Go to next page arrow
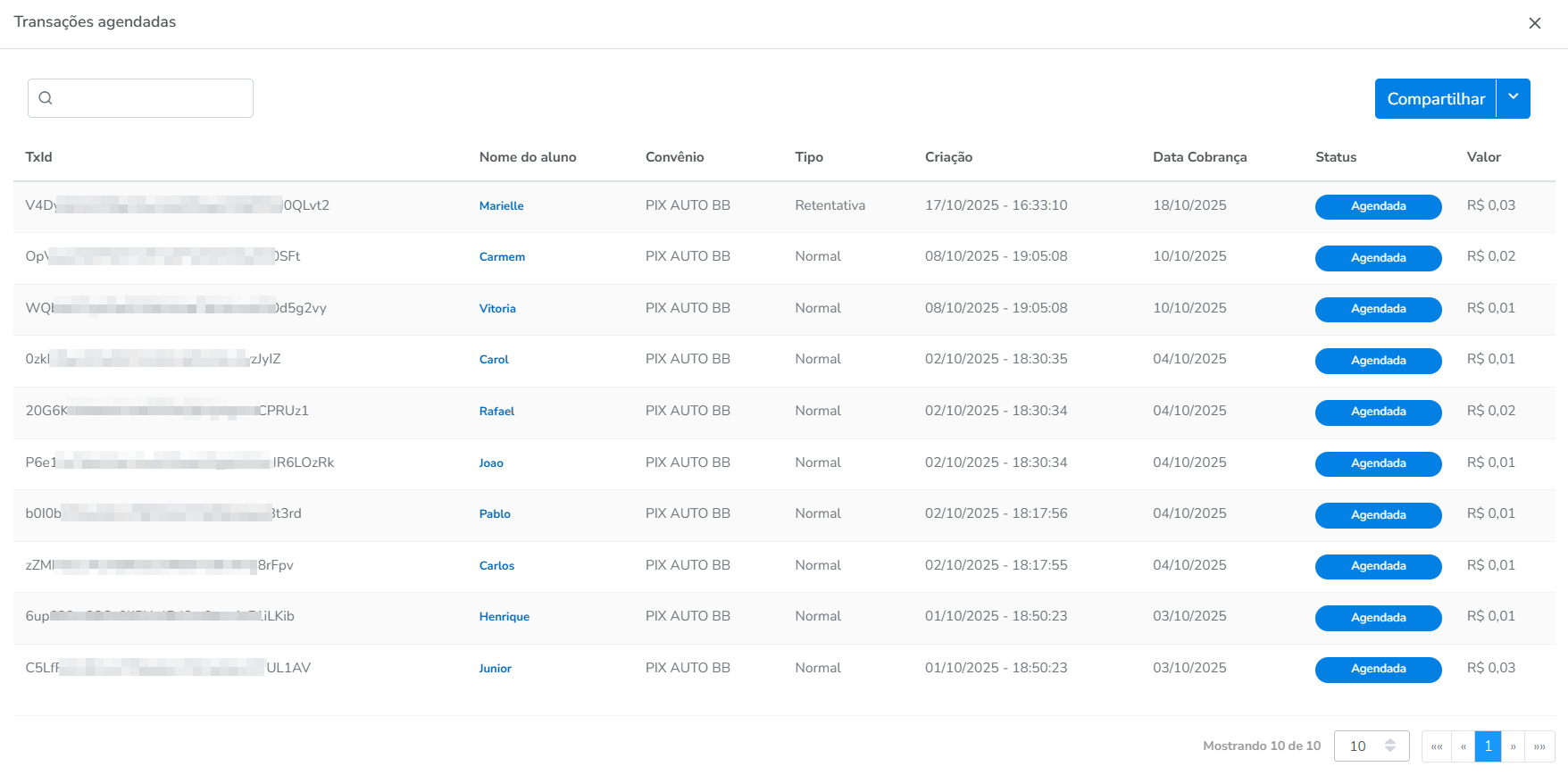The height and width of the screenshot is (775, 1568). coord(1513,746)
